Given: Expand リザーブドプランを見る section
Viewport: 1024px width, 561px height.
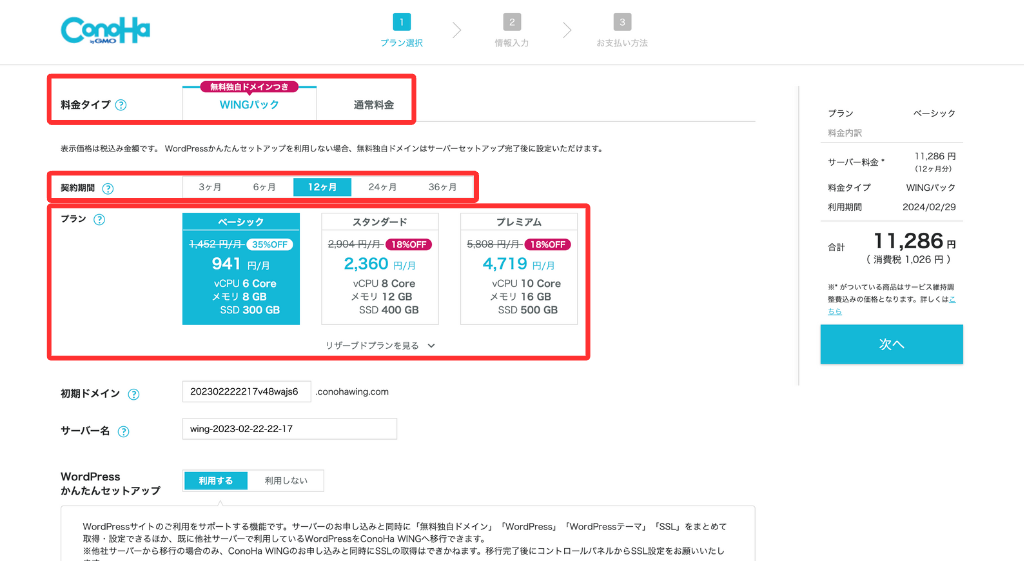Looking at the screenshot, I should tap(380, 345).
